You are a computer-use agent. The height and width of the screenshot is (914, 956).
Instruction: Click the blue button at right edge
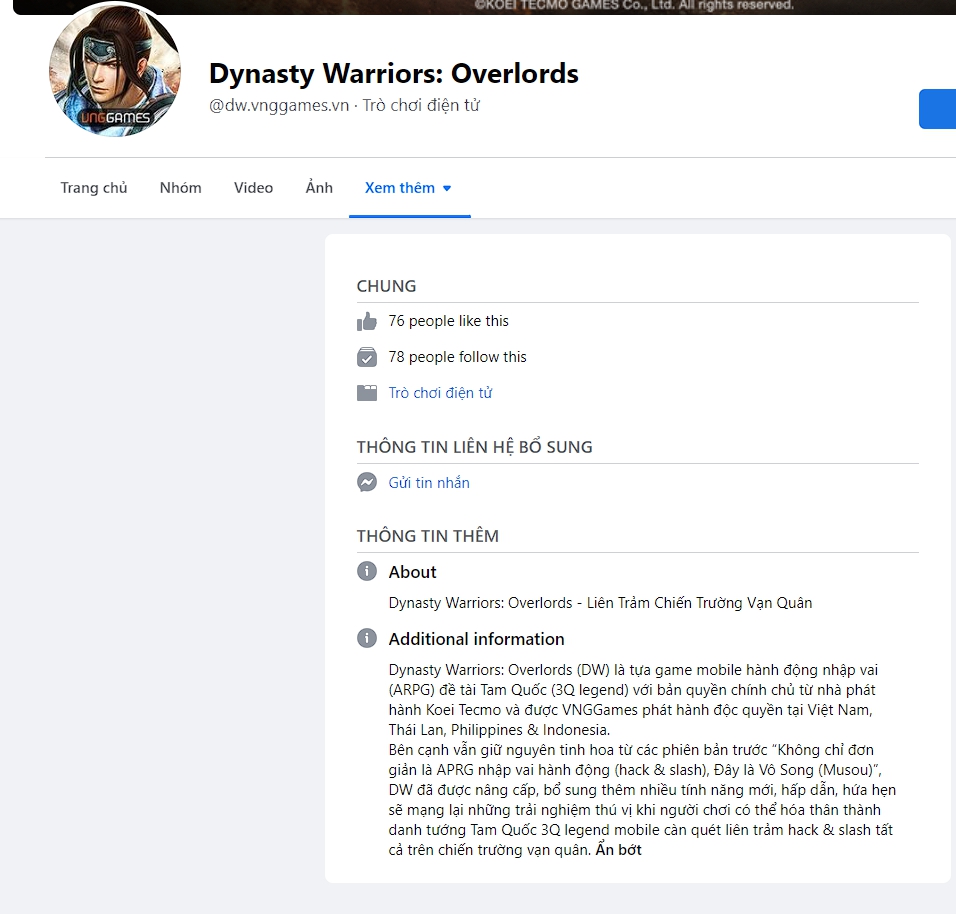937,109
